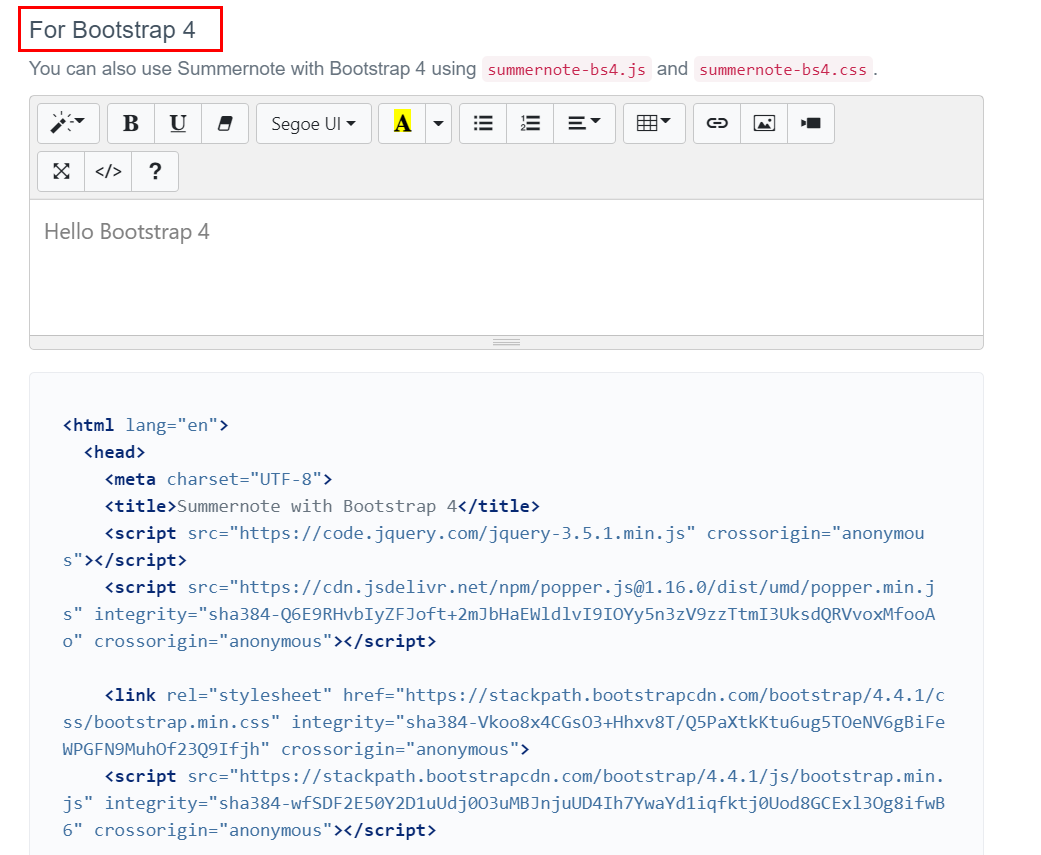Click the html lang="en" code line

coord(145,426)
